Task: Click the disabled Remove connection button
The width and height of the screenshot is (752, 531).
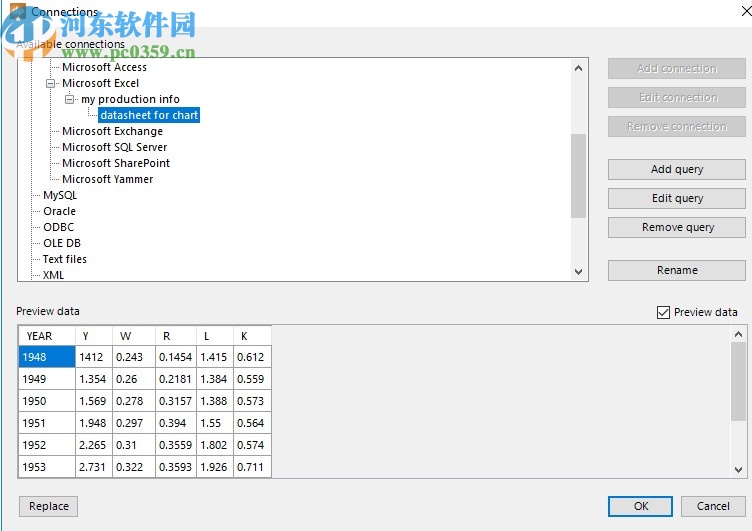Action: [x=677, y=126]
